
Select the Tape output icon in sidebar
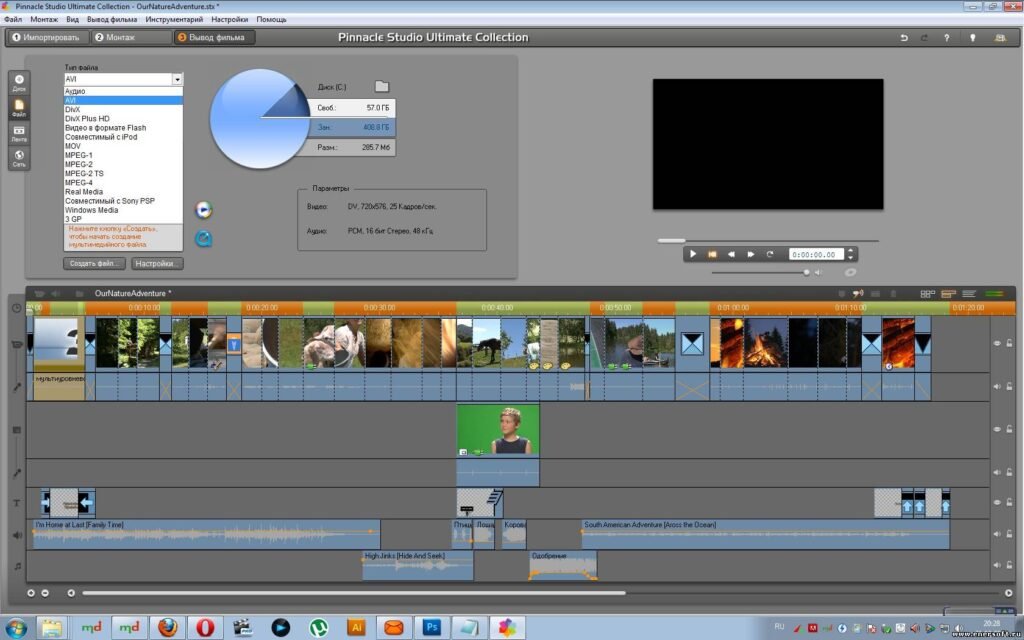click(x=19, y=133)
